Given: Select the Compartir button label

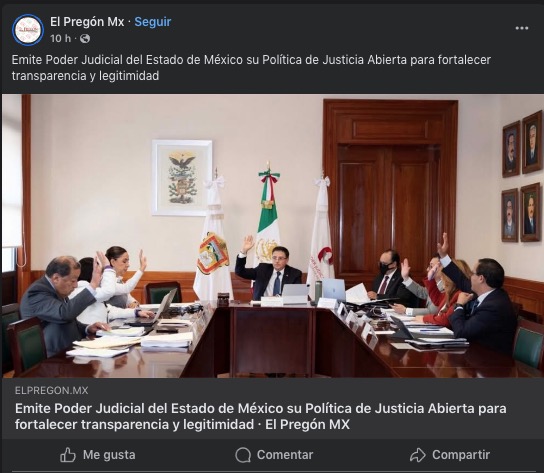Looking at the screenshot, I should pyautogui.click(x=461, y=455).
